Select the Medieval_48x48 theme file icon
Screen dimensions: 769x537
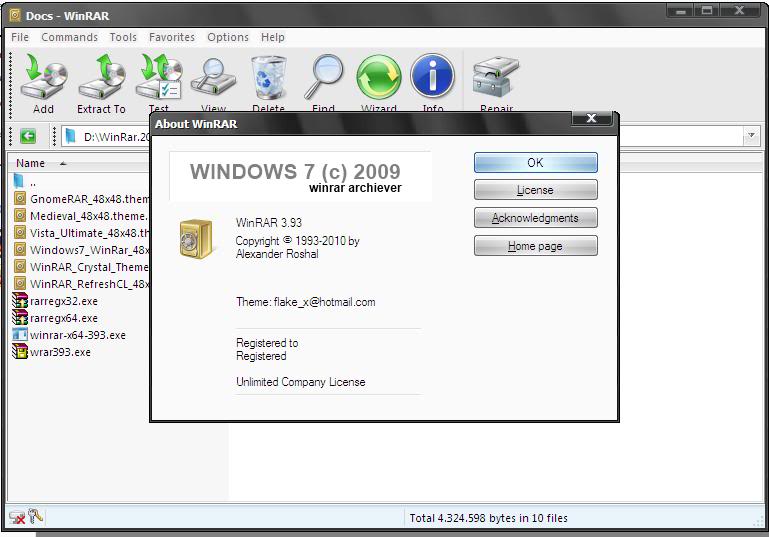pyautogui.click(x=20, y=215)
